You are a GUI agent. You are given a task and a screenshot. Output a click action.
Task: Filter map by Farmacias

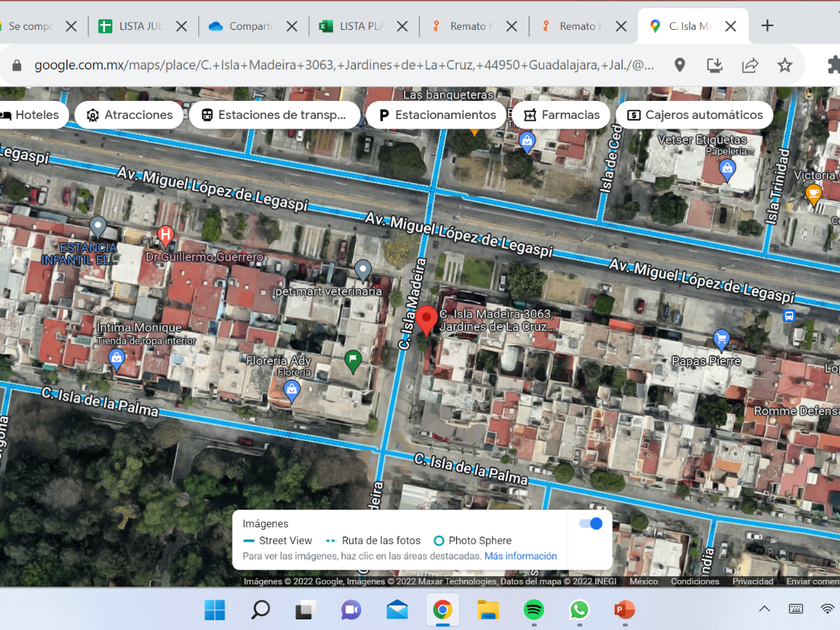pos(561,115)
